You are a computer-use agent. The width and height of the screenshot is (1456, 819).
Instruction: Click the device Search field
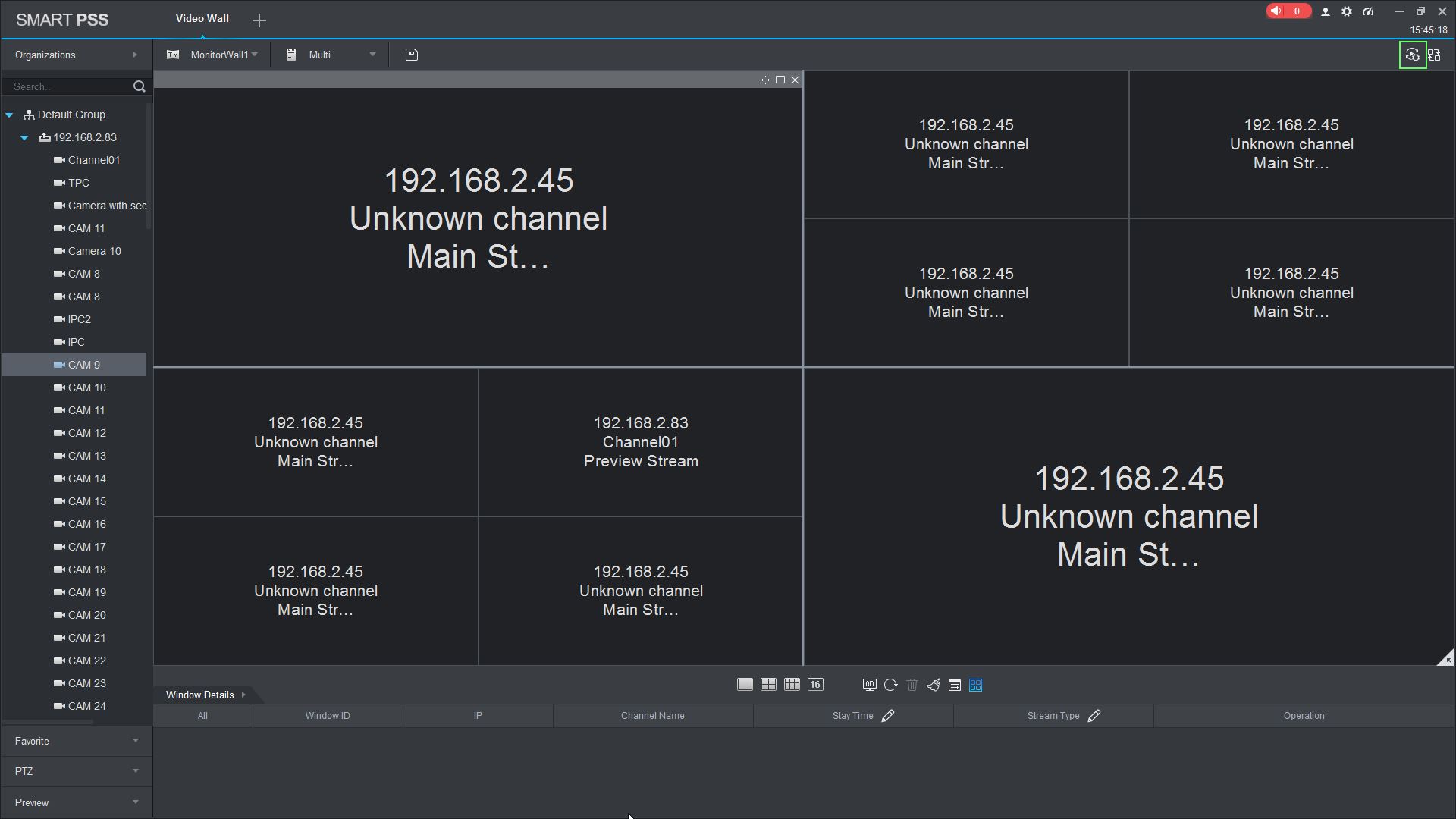pos(68,86)
